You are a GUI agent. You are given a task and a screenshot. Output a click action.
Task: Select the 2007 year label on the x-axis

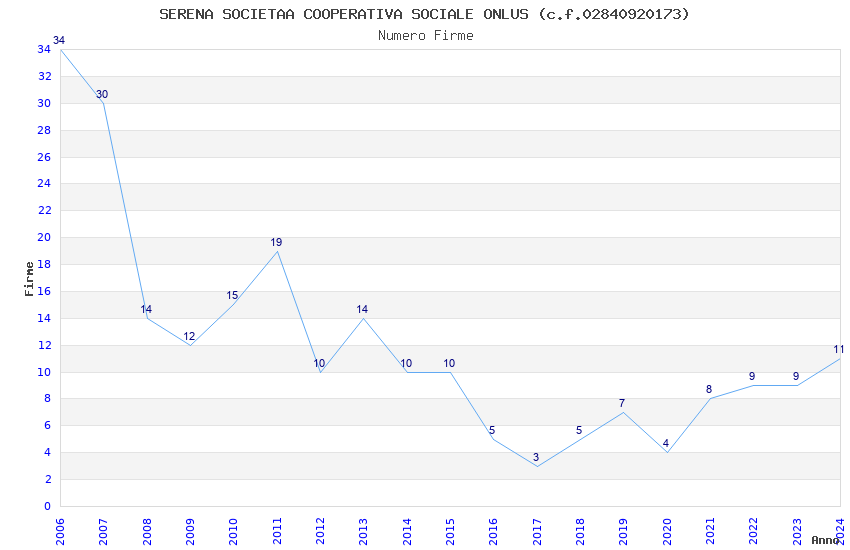[x=103, y=531]
